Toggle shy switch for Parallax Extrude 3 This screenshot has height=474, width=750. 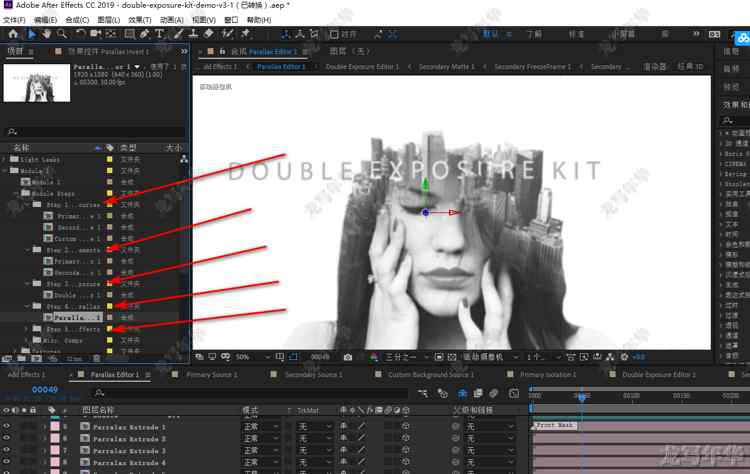click(x=343, y=450)
